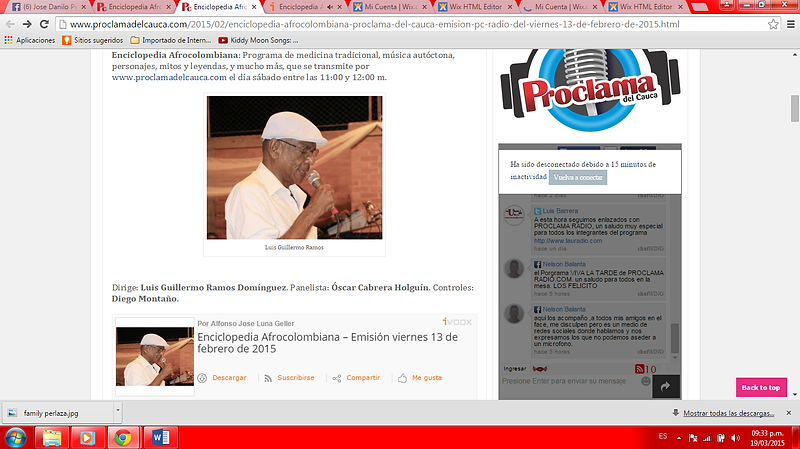Click the volume speaker tray icon
The height and width of the screenshot is (449, 800).
735,438
